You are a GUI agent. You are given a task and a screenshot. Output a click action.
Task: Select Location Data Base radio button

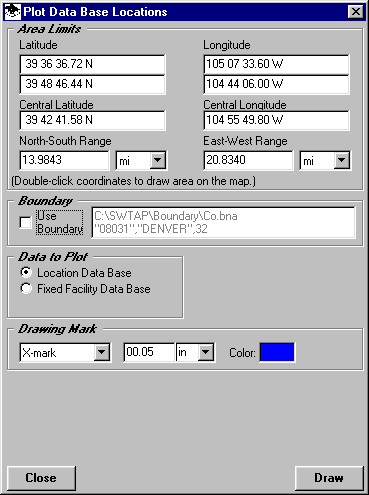pyautogui.click(x=26, y=272)
